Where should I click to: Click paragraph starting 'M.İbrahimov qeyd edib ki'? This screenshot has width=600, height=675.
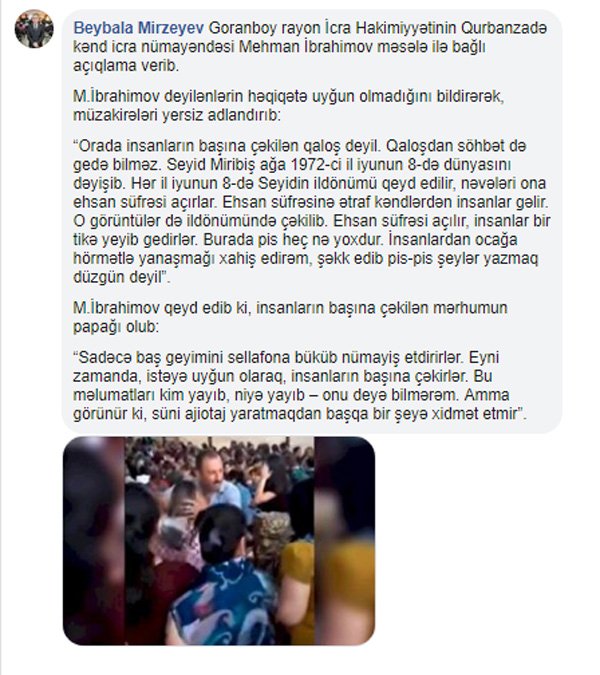[290, 317]
